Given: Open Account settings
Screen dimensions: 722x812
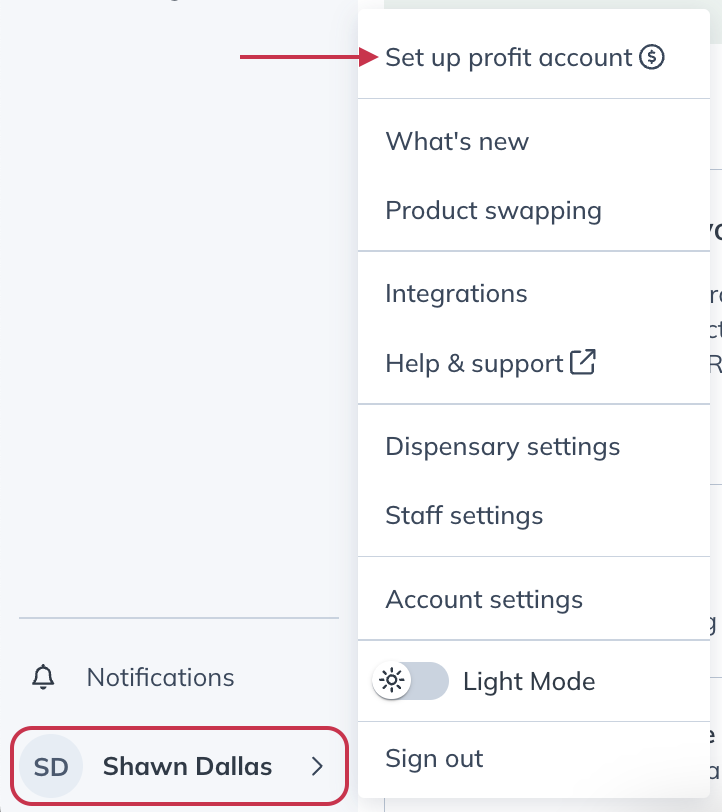Looking at the screenshot, I should click(x=534, y=599).
